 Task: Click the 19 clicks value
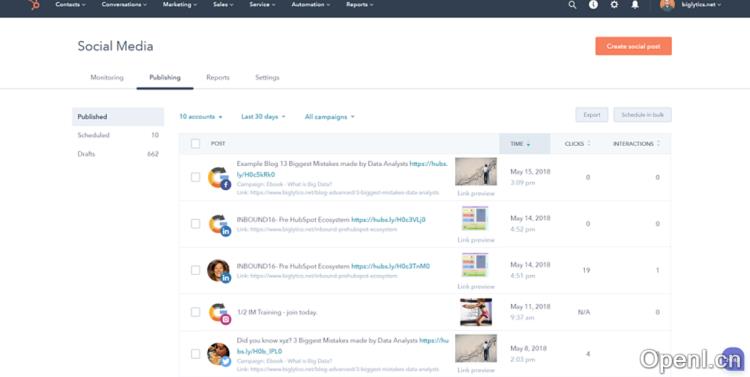point(586,270)
